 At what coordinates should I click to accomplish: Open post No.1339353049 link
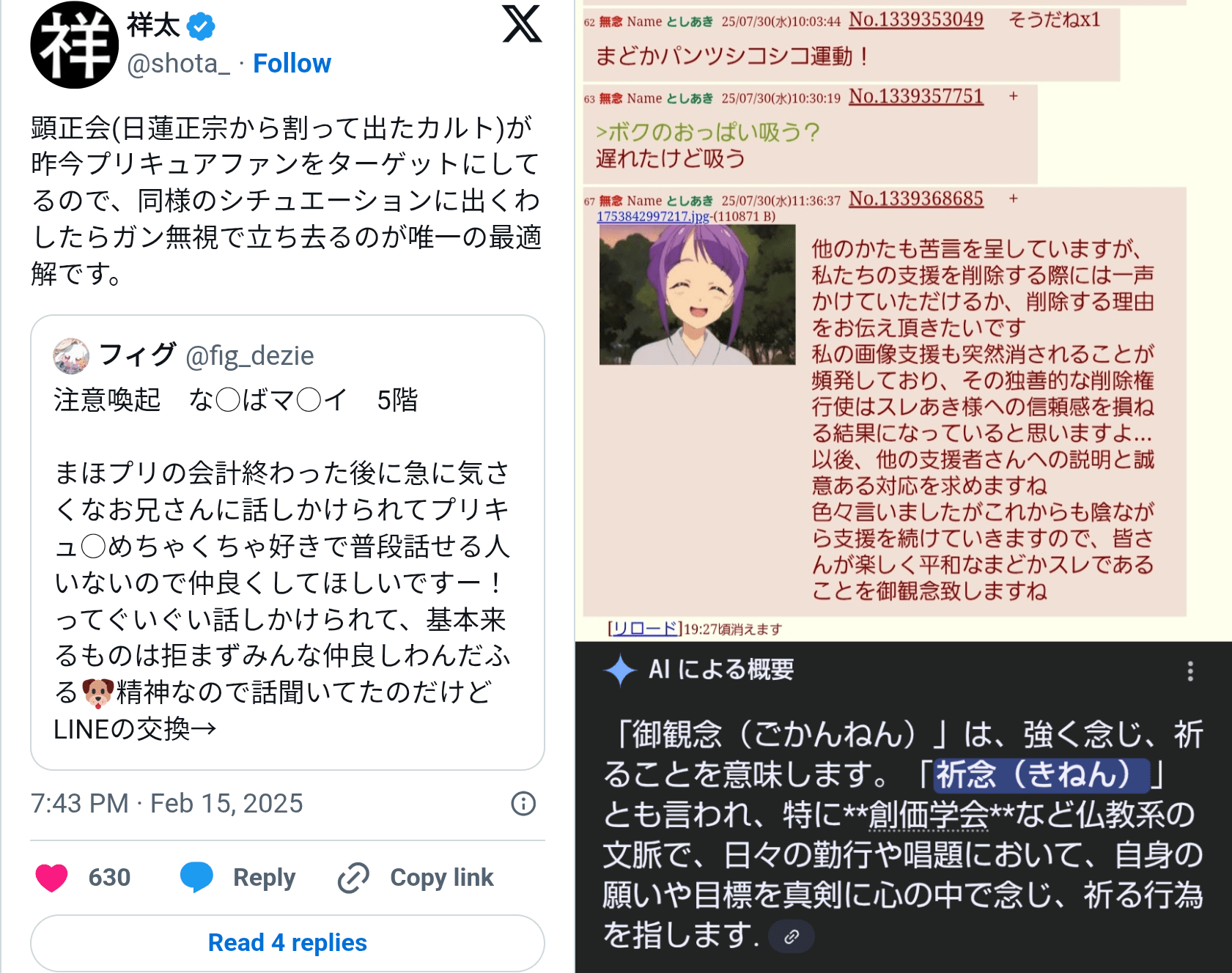coord(916,20)
